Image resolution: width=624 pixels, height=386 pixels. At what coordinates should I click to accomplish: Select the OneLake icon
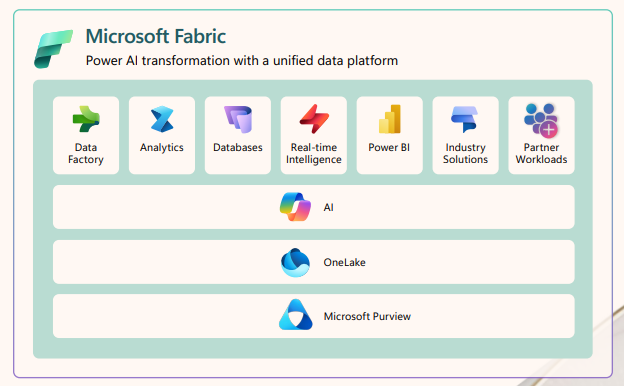[295, 262]
